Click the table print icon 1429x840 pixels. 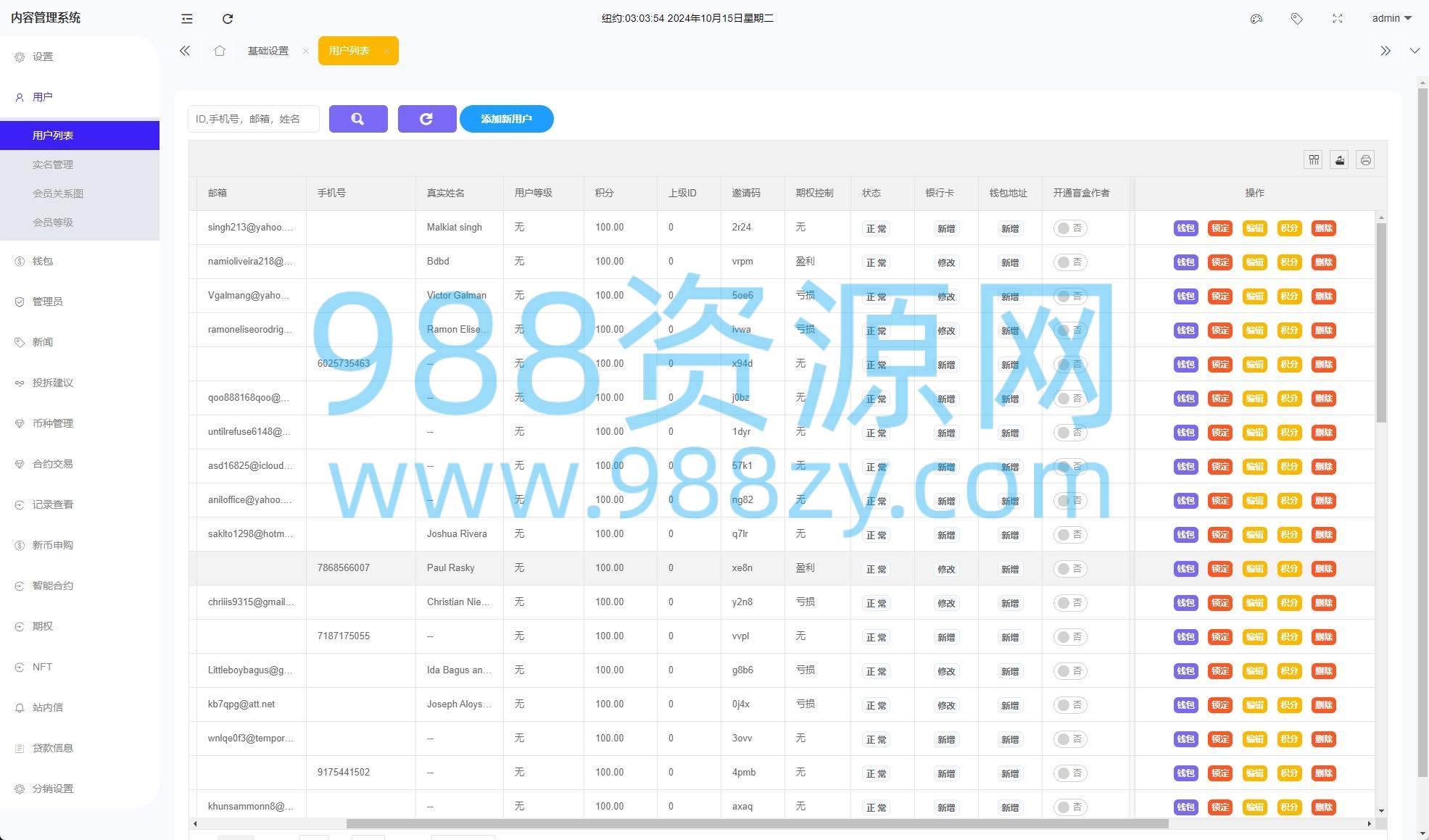click(x=1366, y=160)
